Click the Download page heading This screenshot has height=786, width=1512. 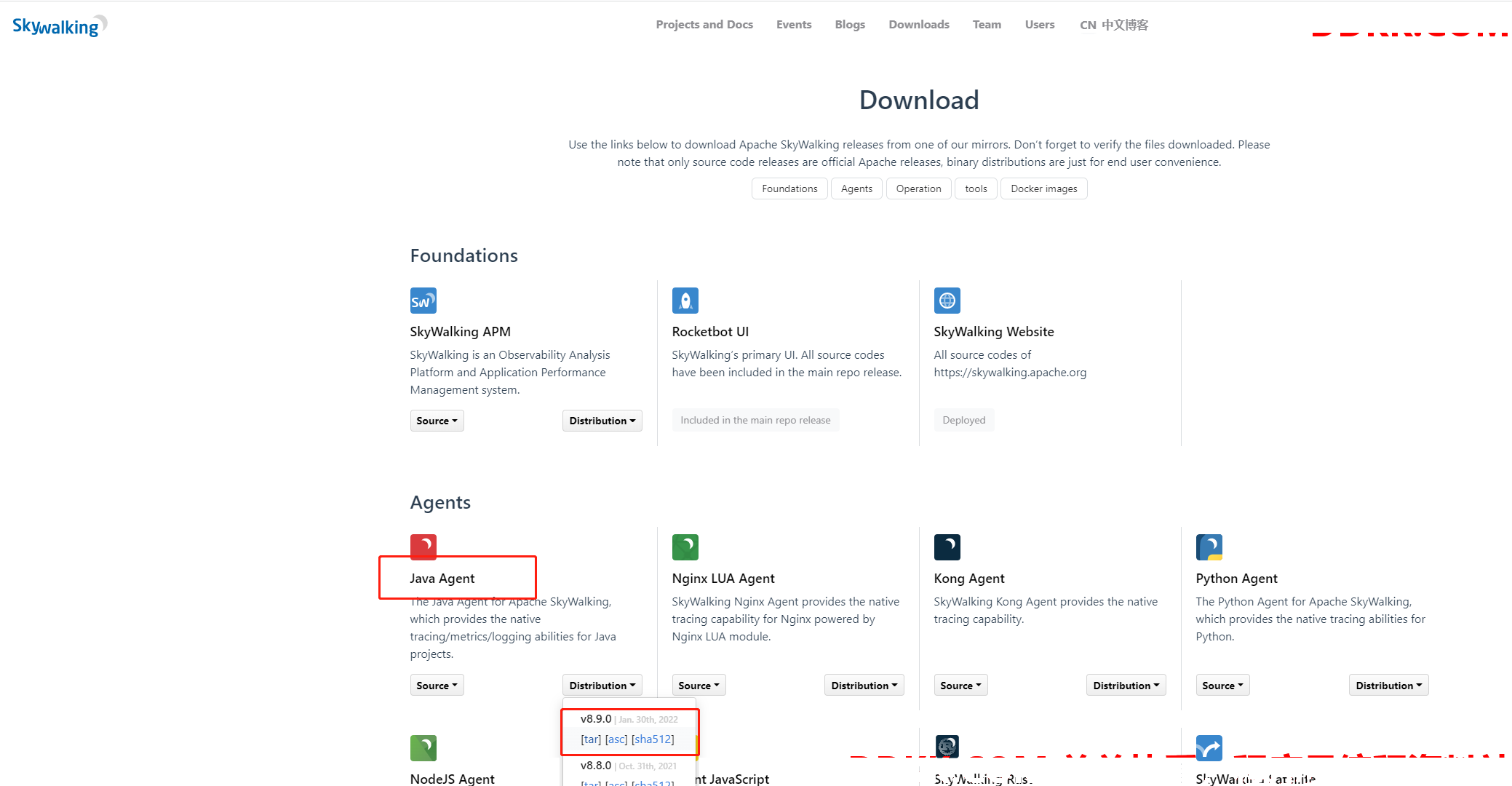pos(919,100)
